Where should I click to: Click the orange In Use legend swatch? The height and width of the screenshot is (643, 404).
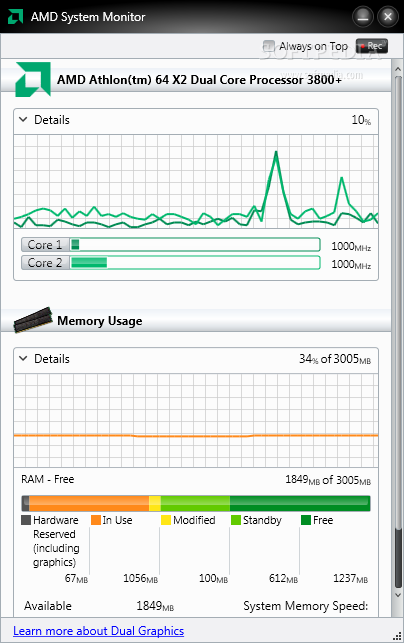pyautogui.click(x=96, y=520)
